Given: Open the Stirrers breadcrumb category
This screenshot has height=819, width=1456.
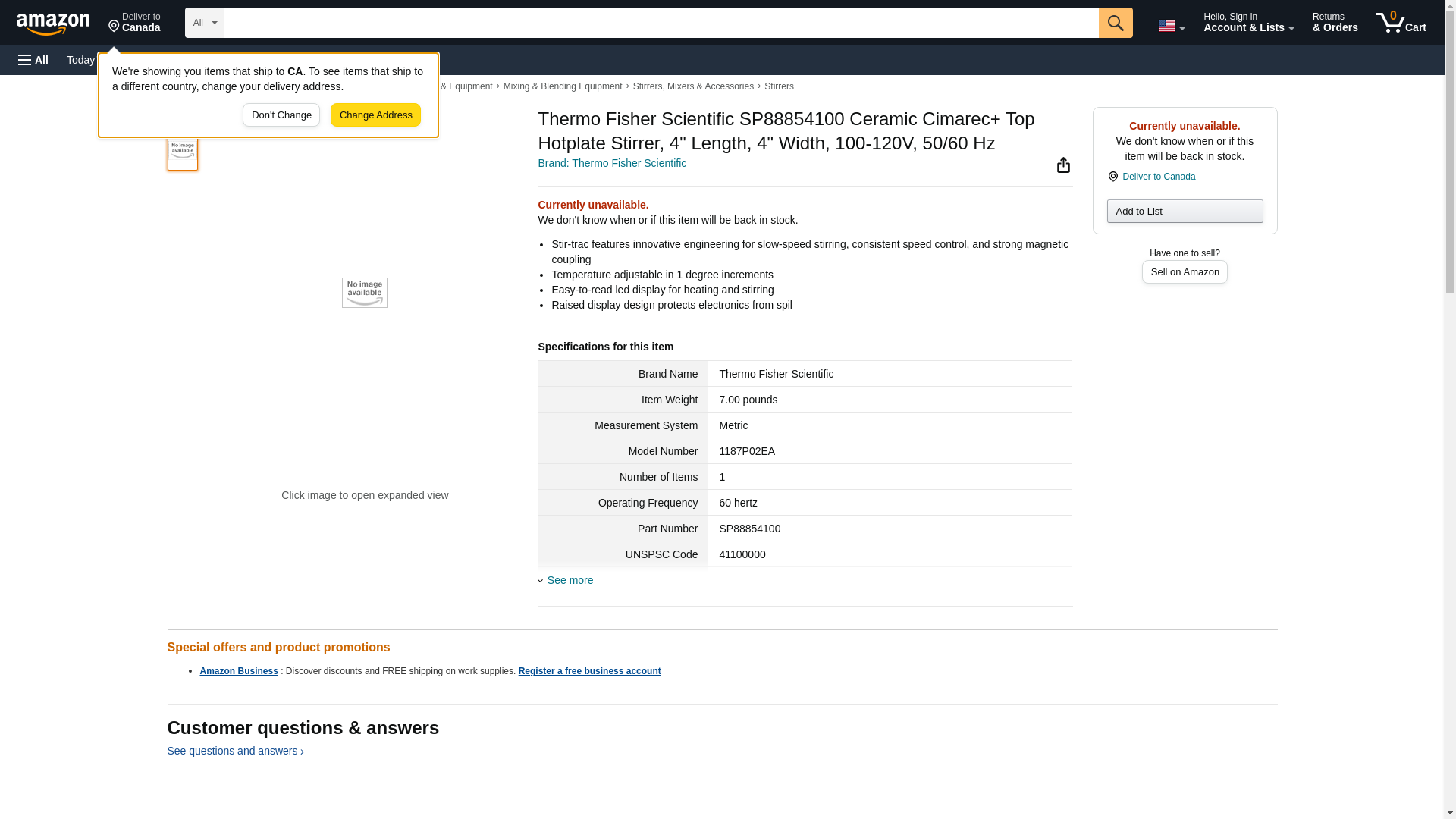Looking at the screenshot, I should (x=778, y=86).
